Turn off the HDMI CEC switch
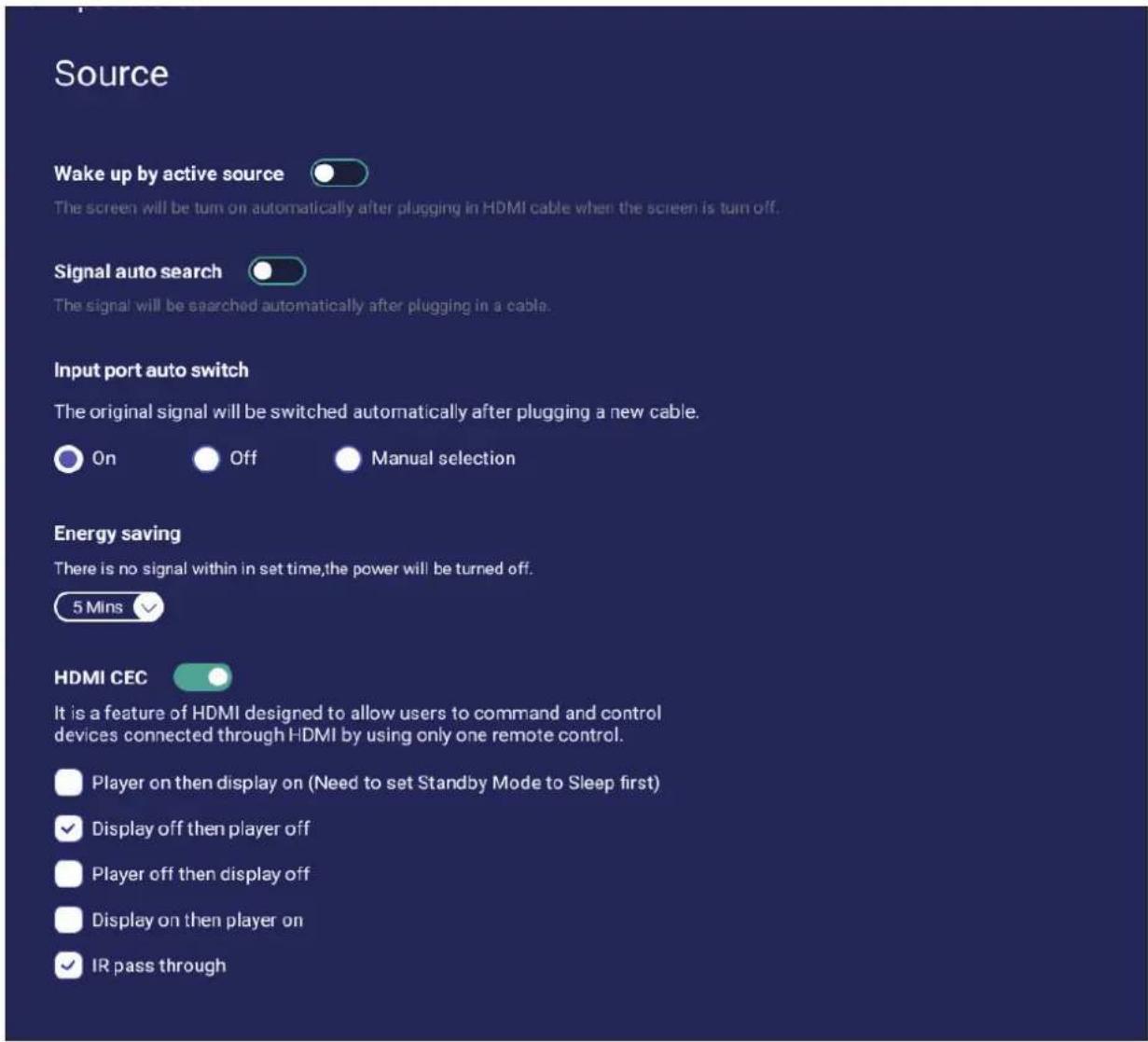1148x1042 pixels. pos(202,677)
